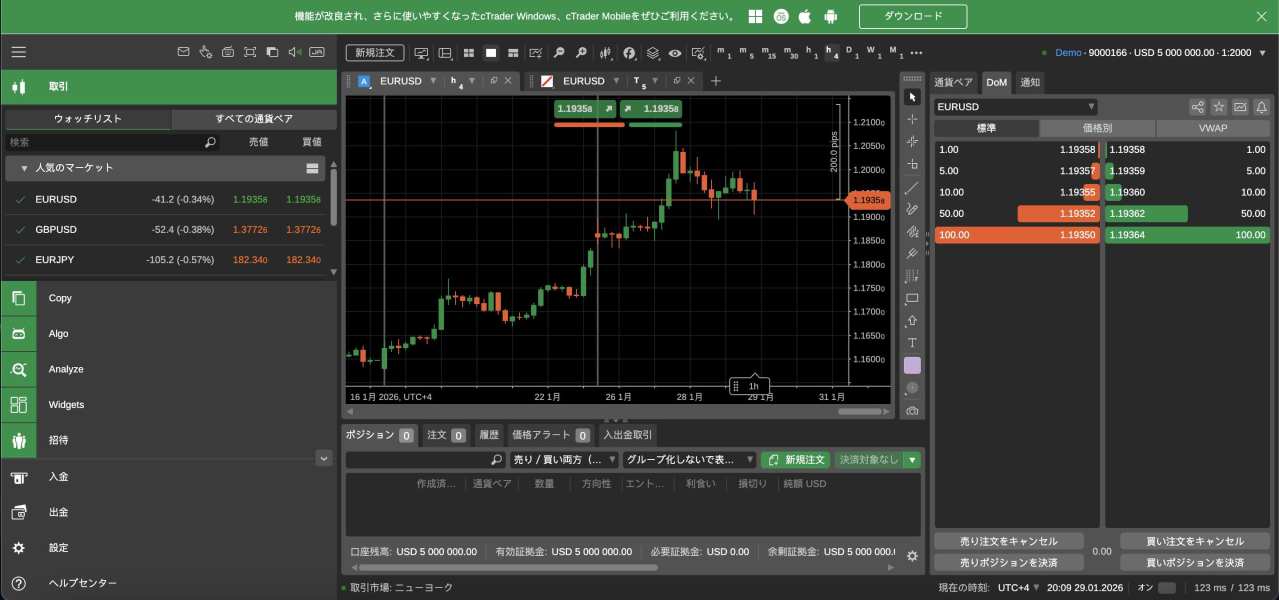
Task: Take a chart screenshot with camera icon
Action: (x=912, y=411)
